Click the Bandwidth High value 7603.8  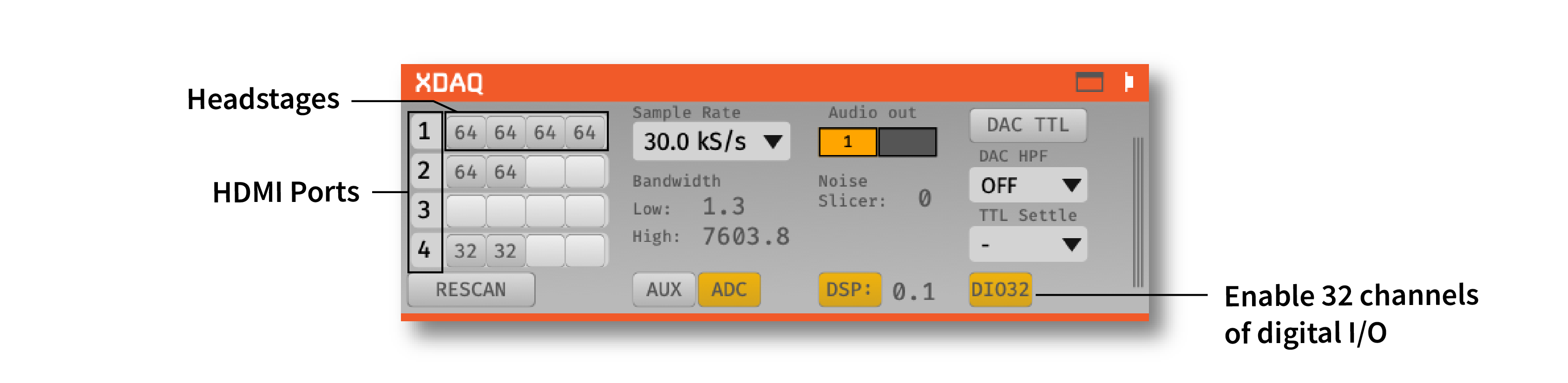coord(746,236)
